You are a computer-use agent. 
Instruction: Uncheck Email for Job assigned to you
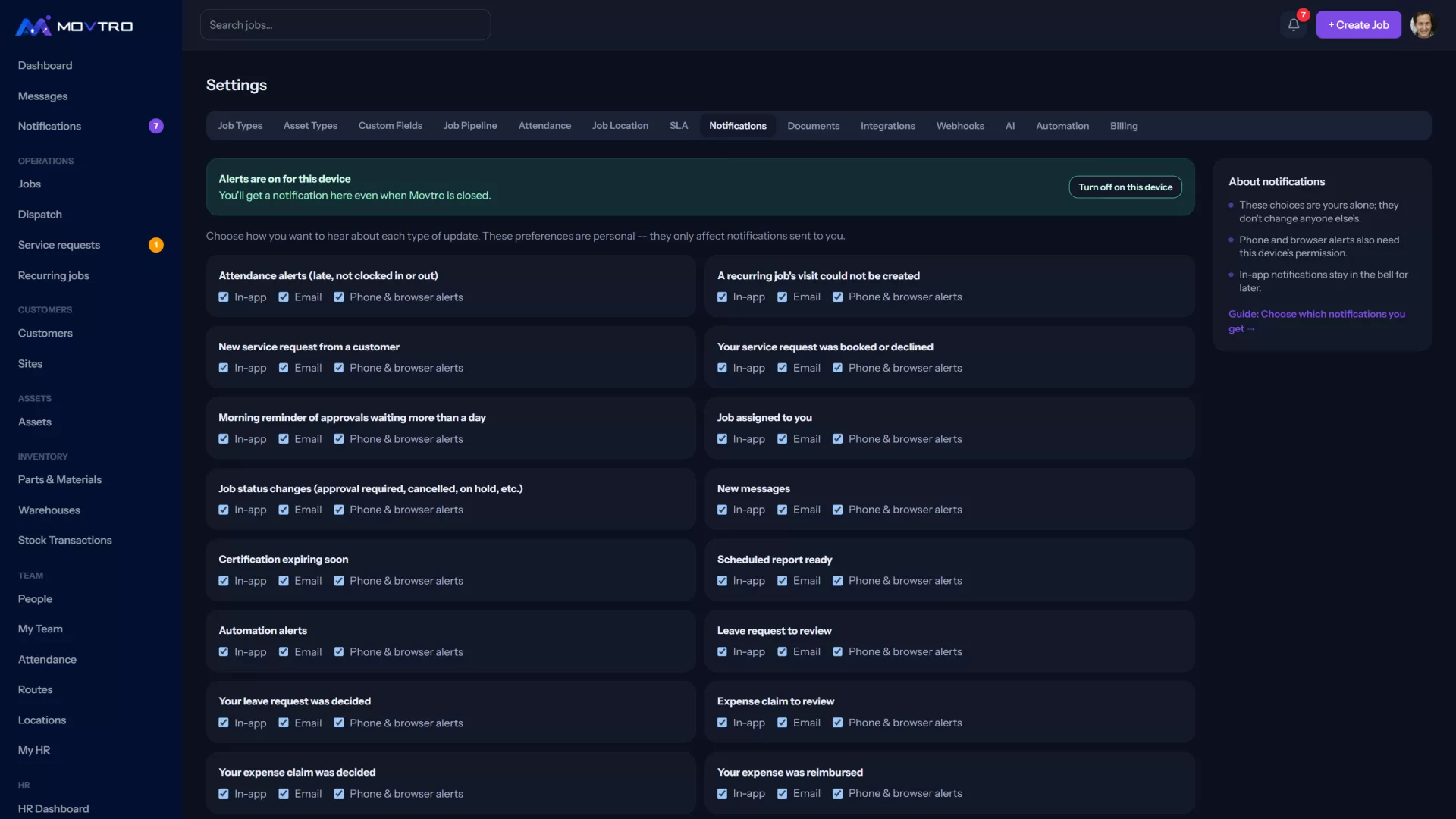coord(783,439)
